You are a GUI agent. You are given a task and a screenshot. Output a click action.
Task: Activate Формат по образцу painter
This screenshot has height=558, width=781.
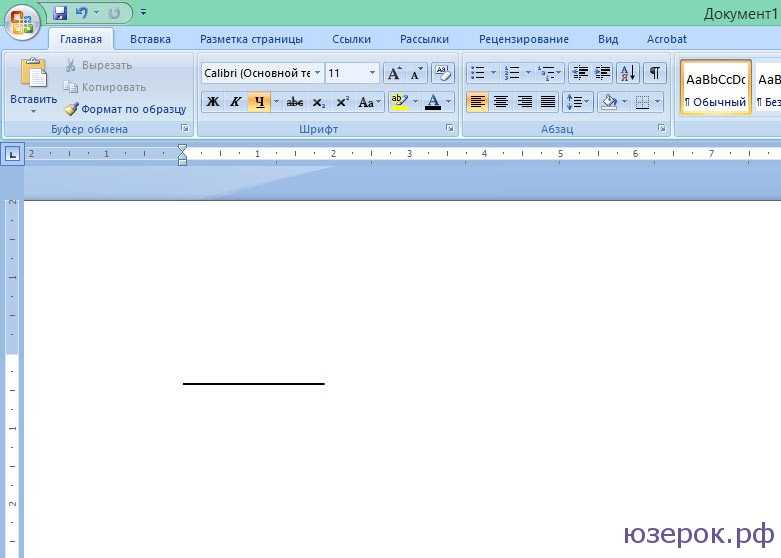click(126, 109)
